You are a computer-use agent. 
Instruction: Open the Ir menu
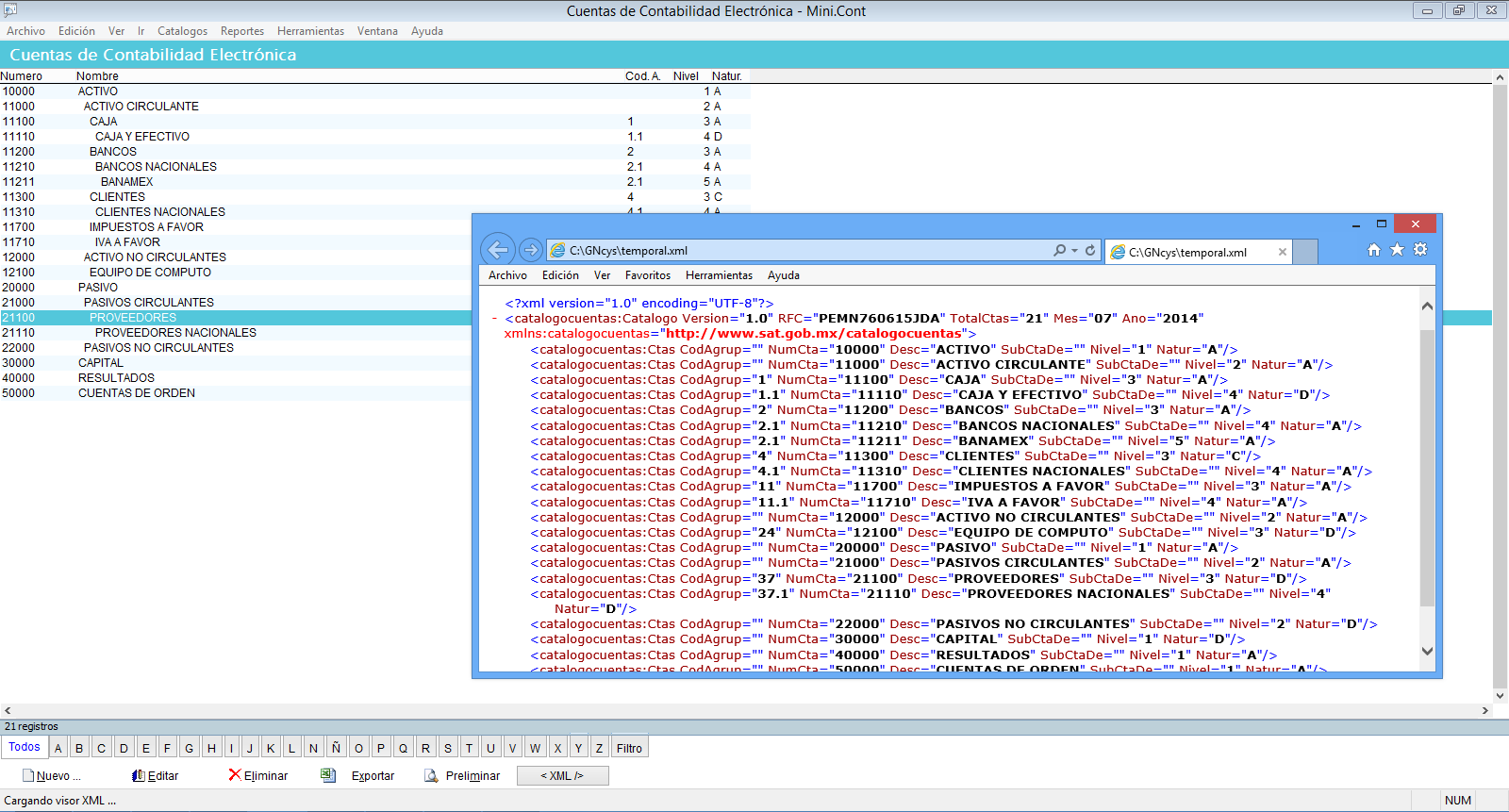141,31
